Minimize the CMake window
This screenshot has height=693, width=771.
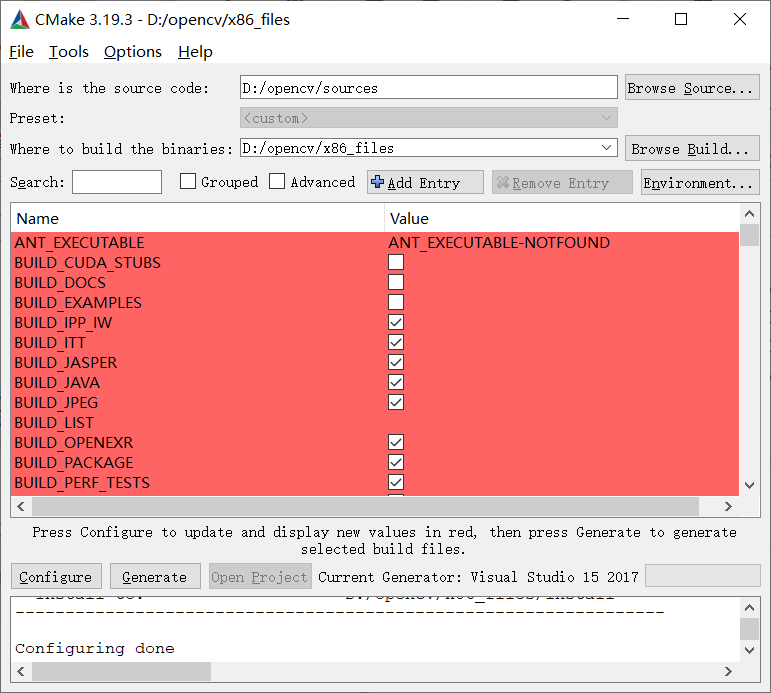click(623, 19)
